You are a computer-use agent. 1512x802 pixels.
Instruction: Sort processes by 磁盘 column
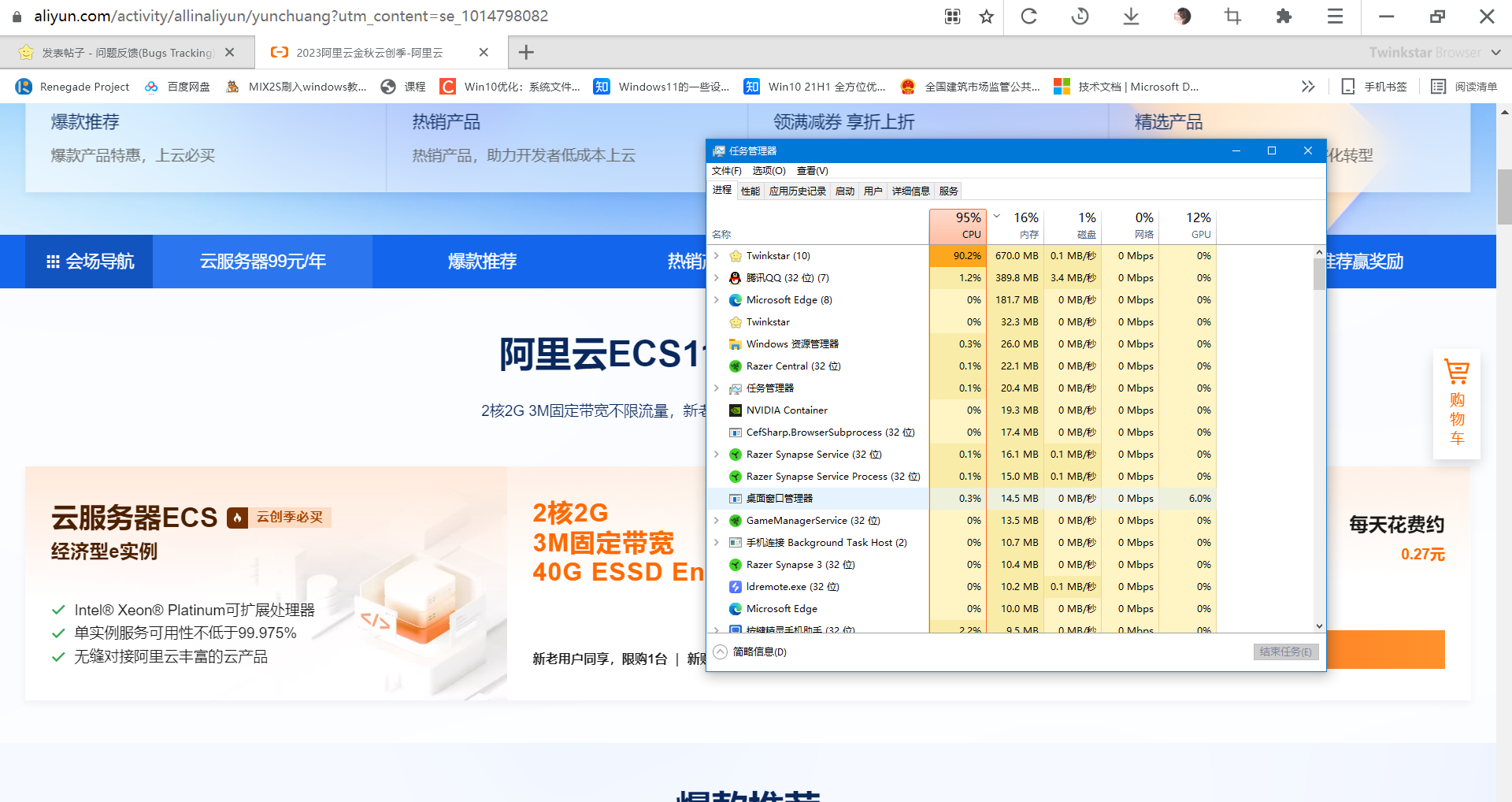tap(1073, 225)
